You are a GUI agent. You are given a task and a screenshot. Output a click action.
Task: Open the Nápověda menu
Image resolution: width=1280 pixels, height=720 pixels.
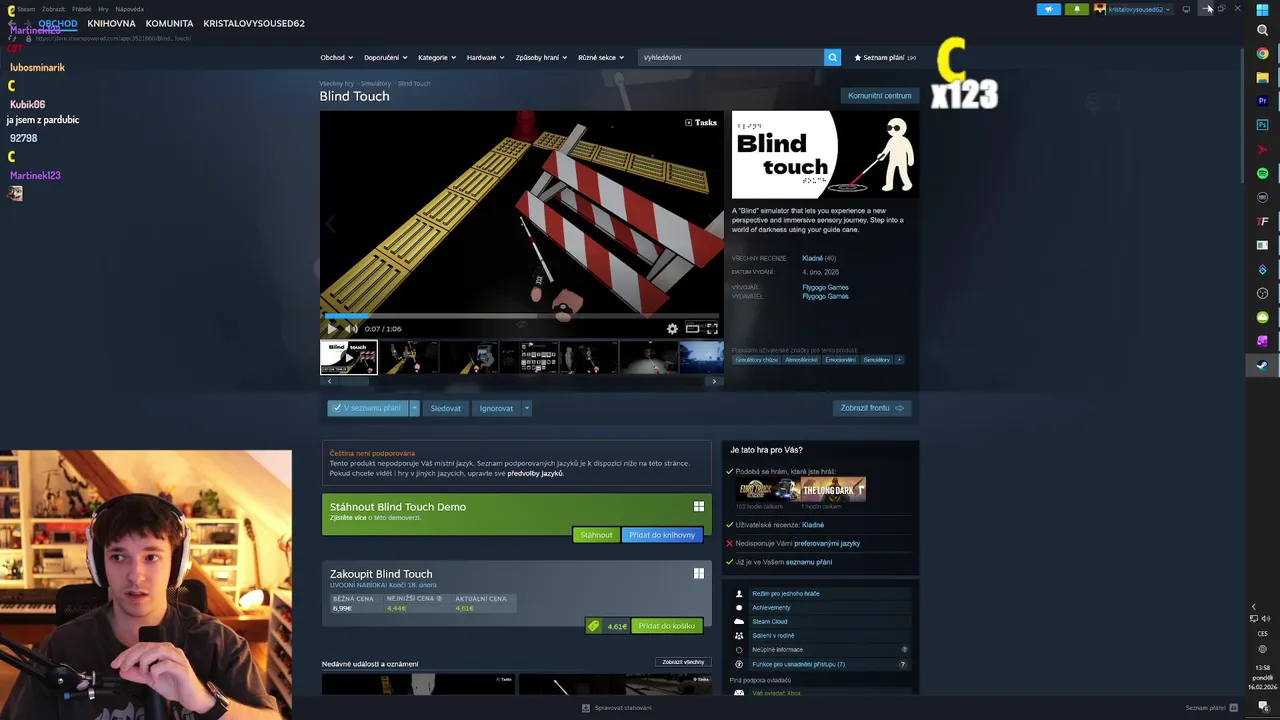pos(130,9)
